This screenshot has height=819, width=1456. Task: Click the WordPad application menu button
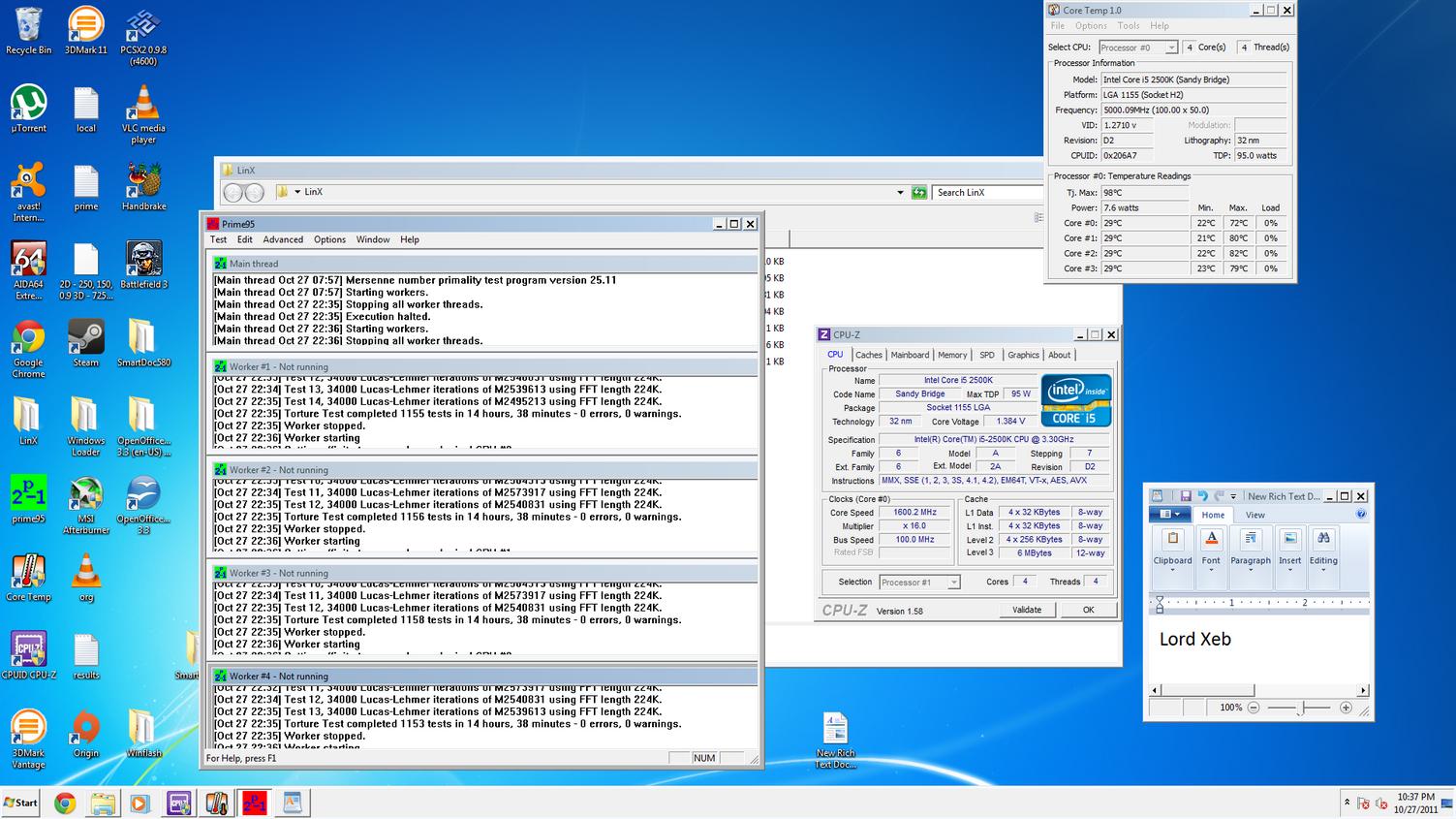click(1169, 515)
